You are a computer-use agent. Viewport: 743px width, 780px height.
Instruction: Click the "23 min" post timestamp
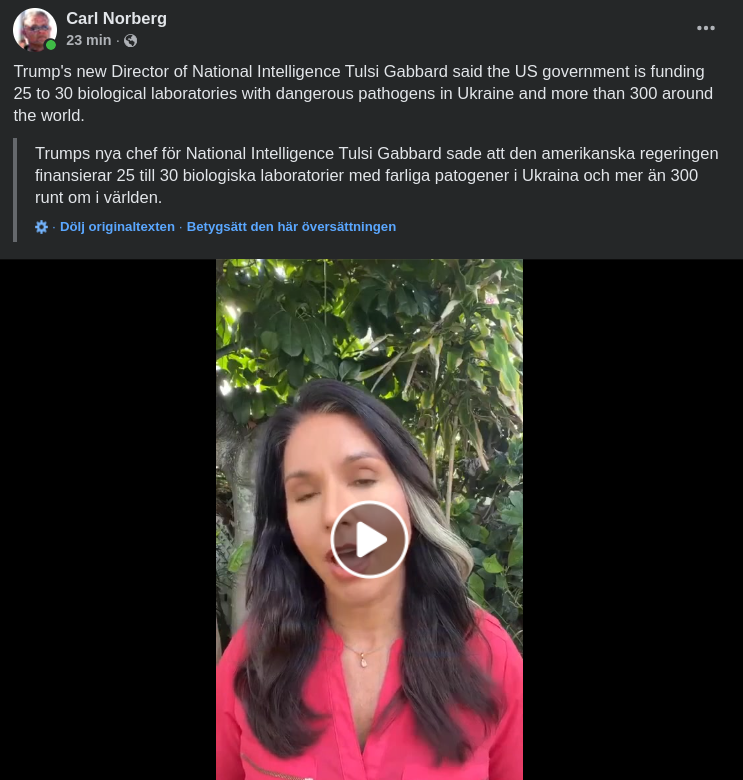pos(88,40)
